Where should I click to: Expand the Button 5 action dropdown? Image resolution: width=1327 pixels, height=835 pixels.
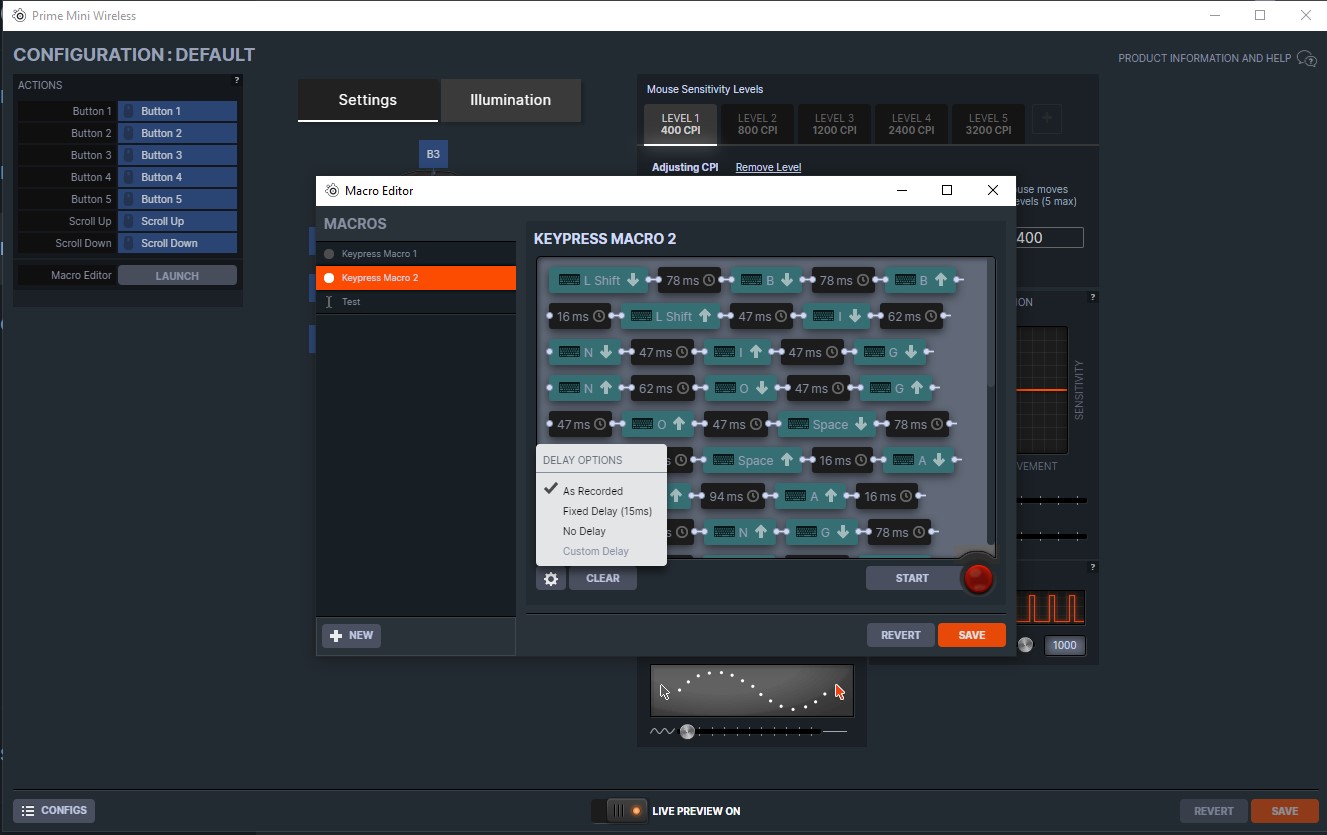[177, 199]
